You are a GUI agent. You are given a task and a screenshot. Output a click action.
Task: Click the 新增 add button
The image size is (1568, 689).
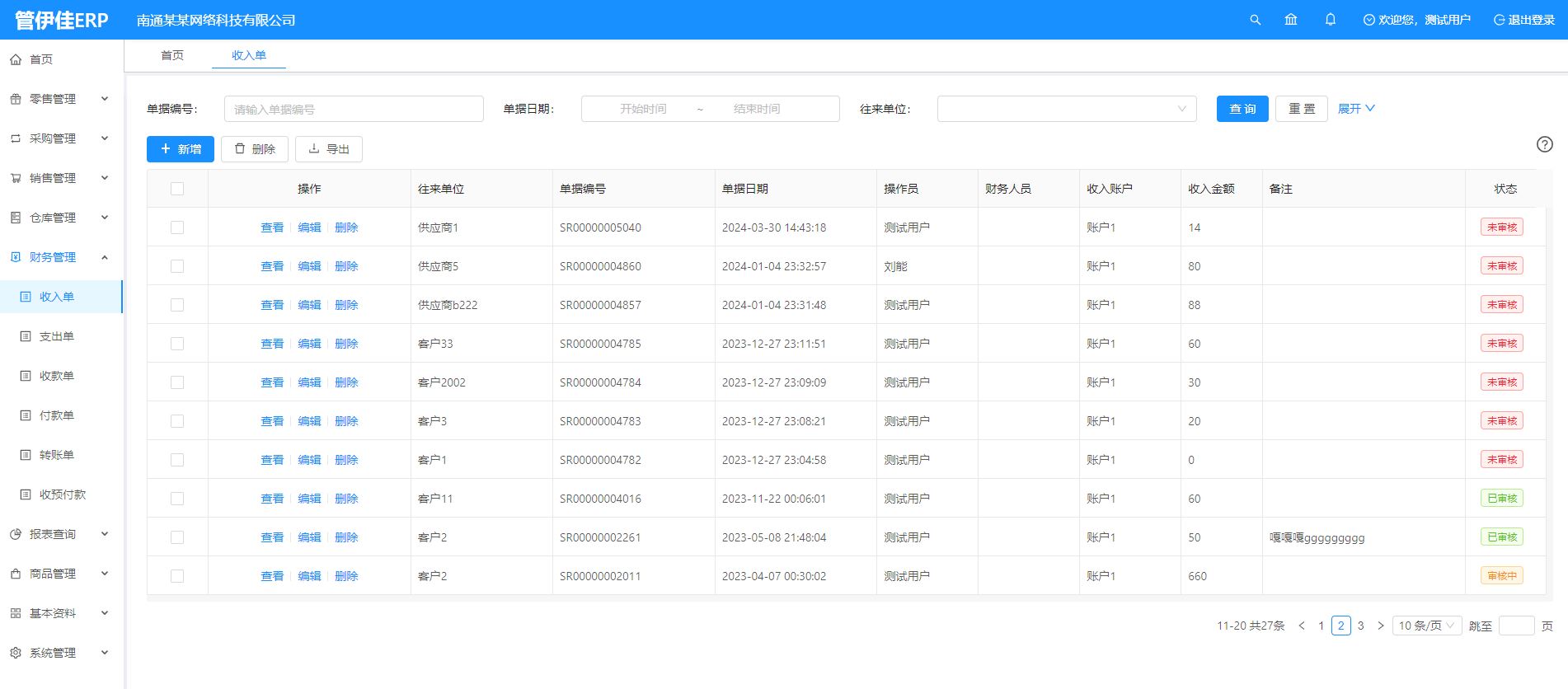pos(181,149)
